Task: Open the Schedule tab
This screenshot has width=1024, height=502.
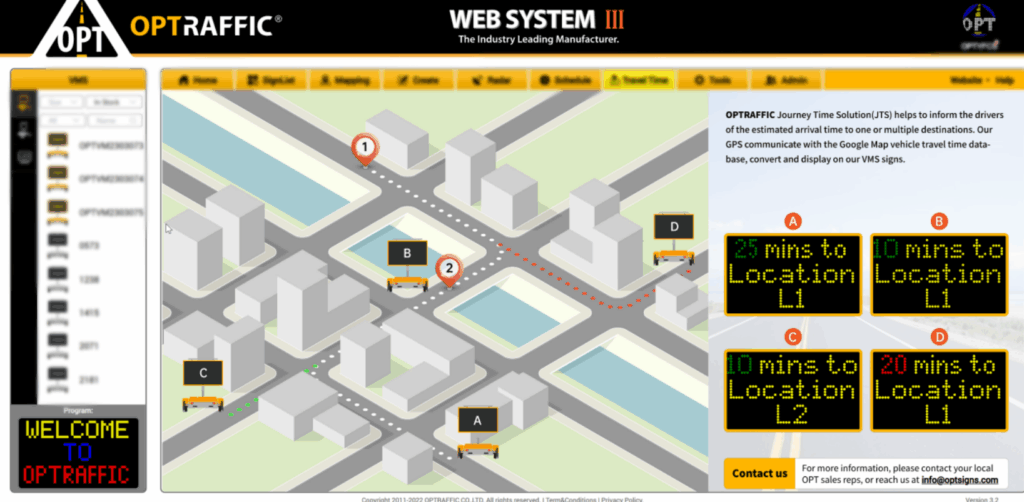Action: (x=566, y=80)
